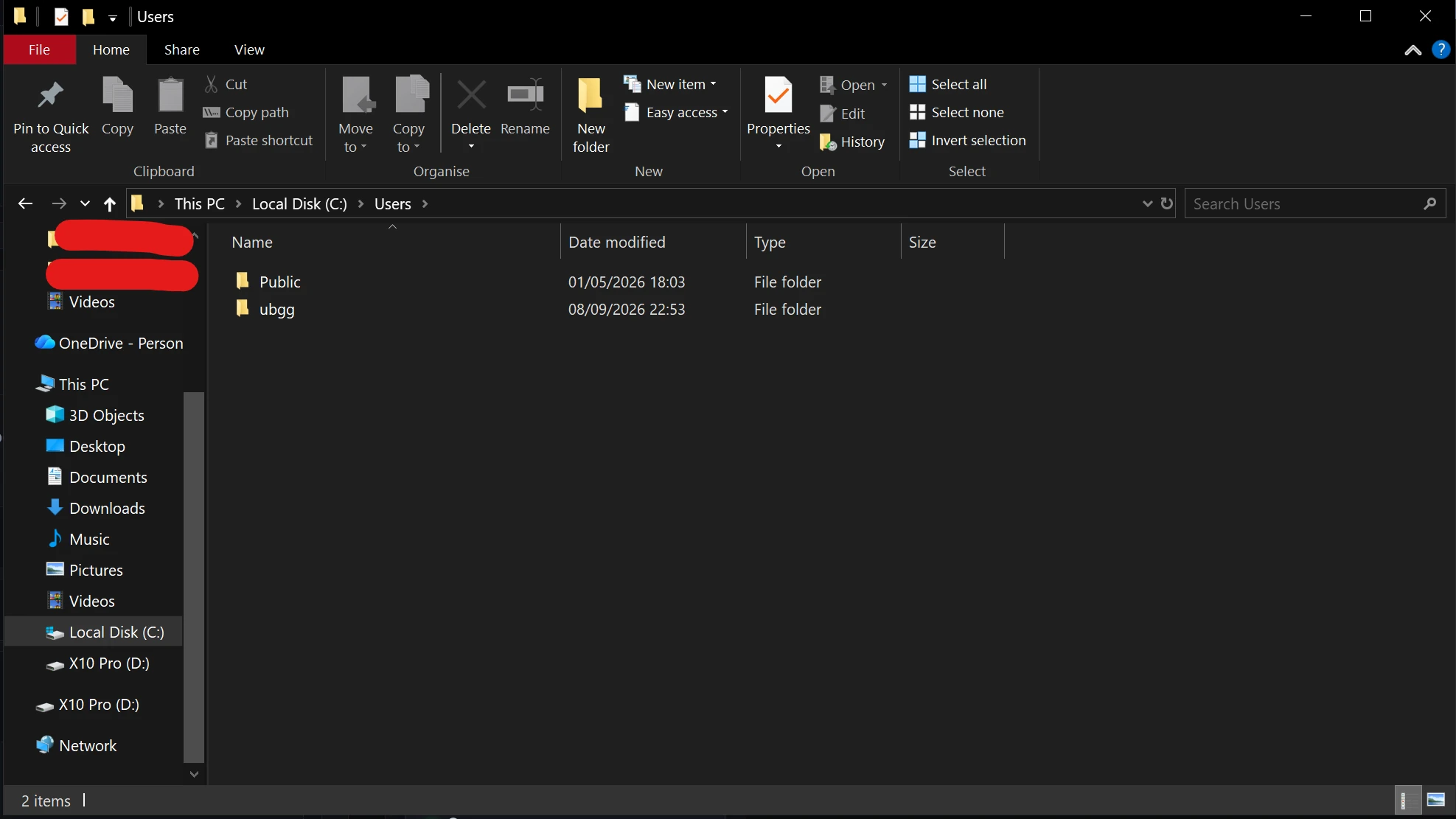Open the Quick Access Toolbar customize dropdown
1456x819 pixels.
113,18
